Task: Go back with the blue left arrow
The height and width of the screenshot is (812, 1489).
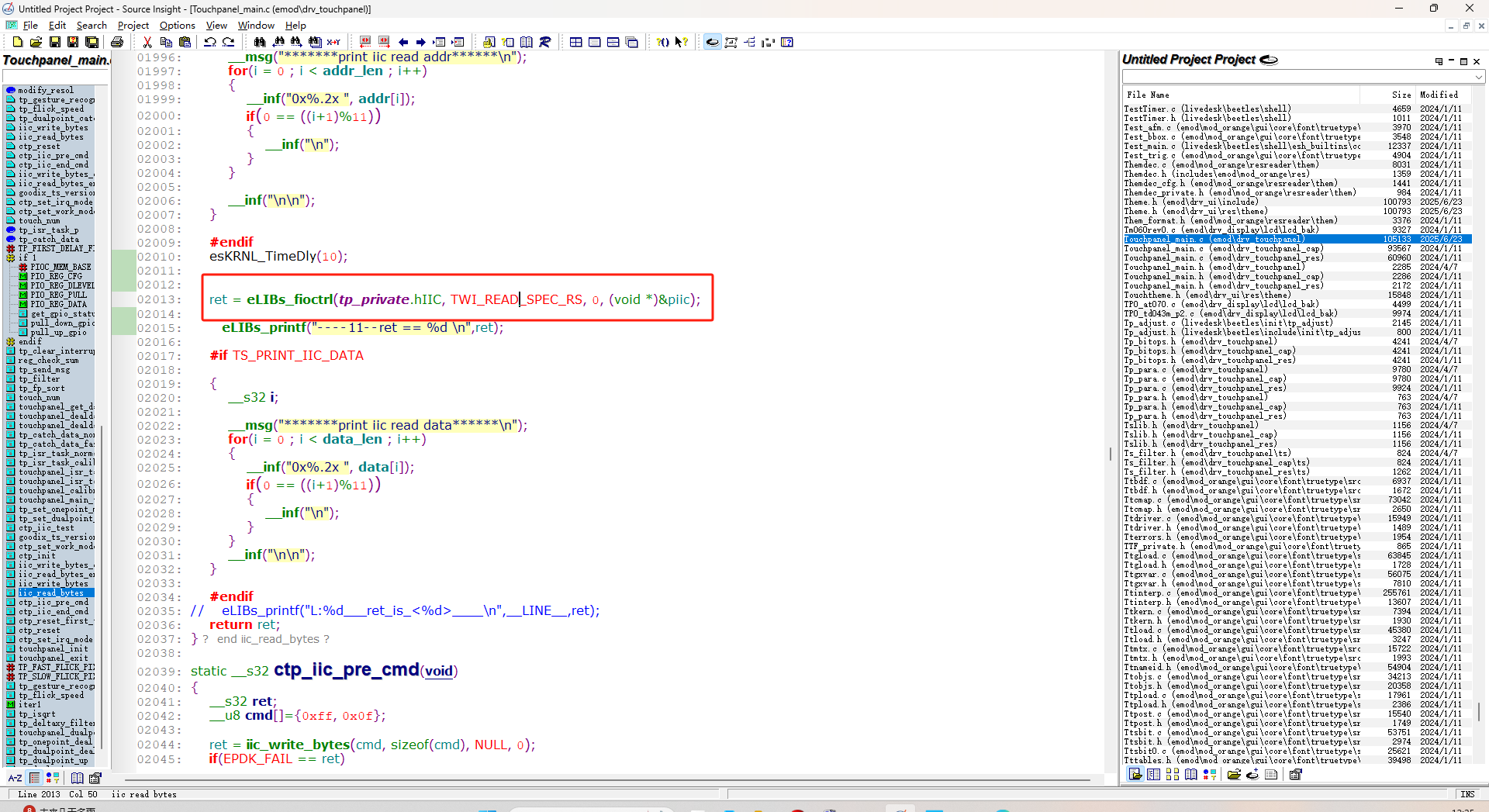Action: pos(402,42)
